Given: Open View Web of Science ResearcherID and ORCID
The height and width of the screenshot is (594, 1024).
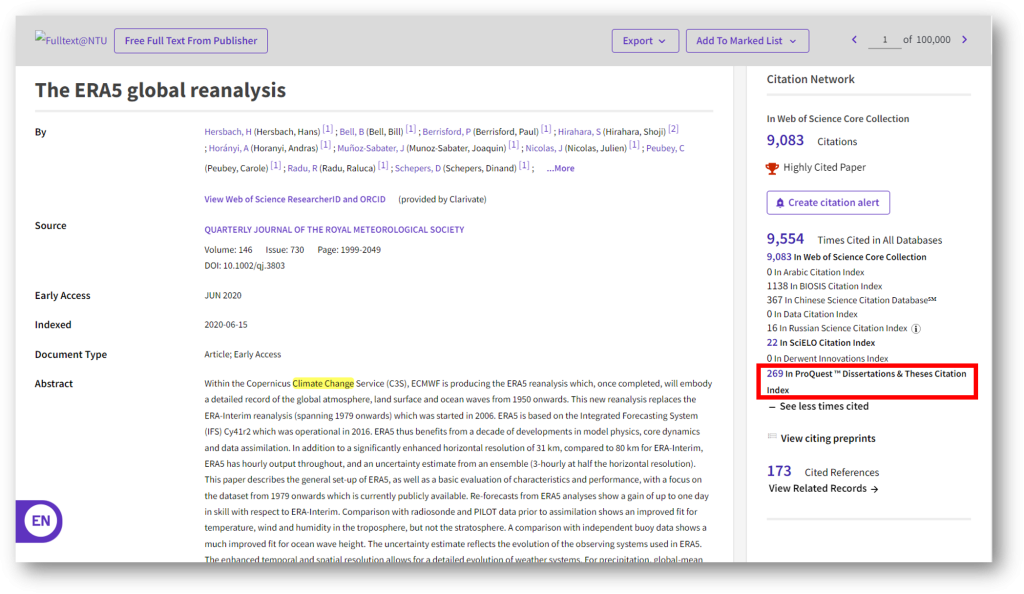Looking at the screenshot, I should point(295,199).
